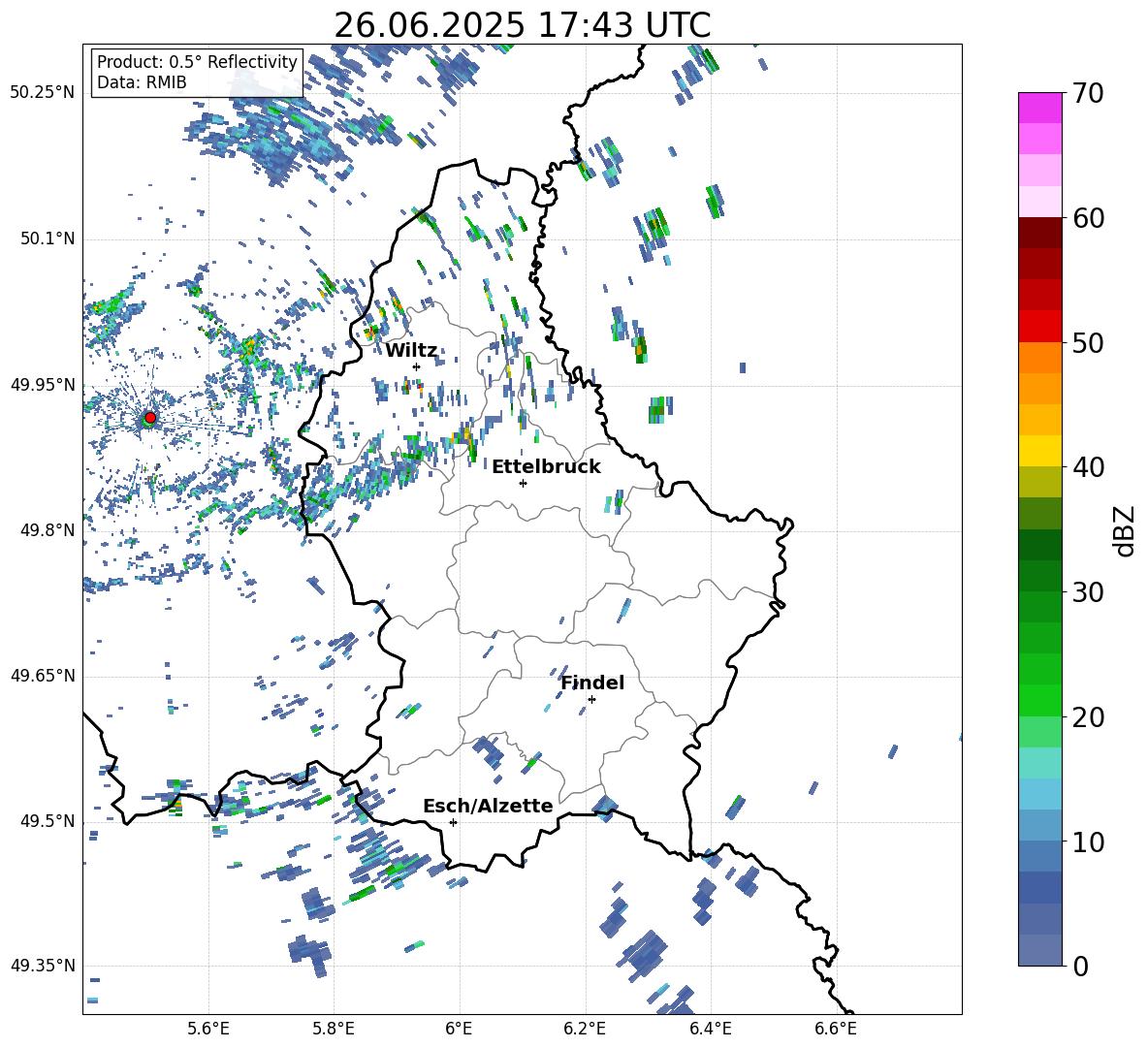Click the 49.95°N latitude label
Viewport: 1148px width, 1048px height.
coord(43,385)
